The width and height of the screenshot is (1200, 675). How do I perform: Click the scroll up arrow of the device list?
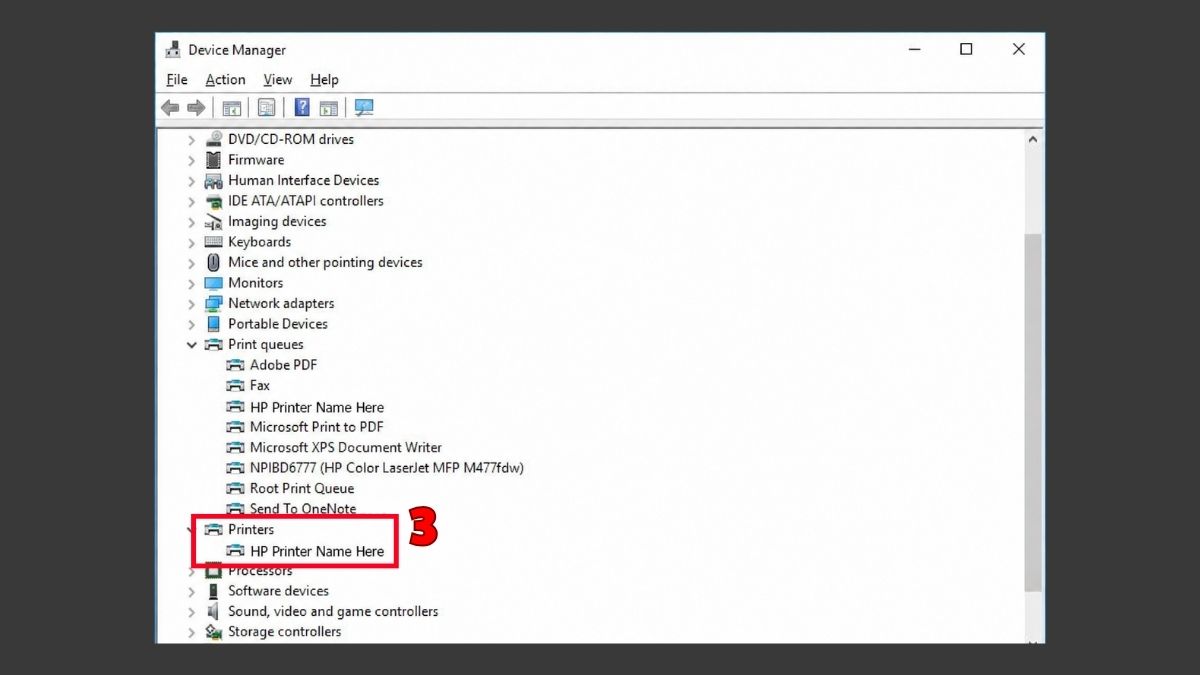click(x=1033, y=140)
